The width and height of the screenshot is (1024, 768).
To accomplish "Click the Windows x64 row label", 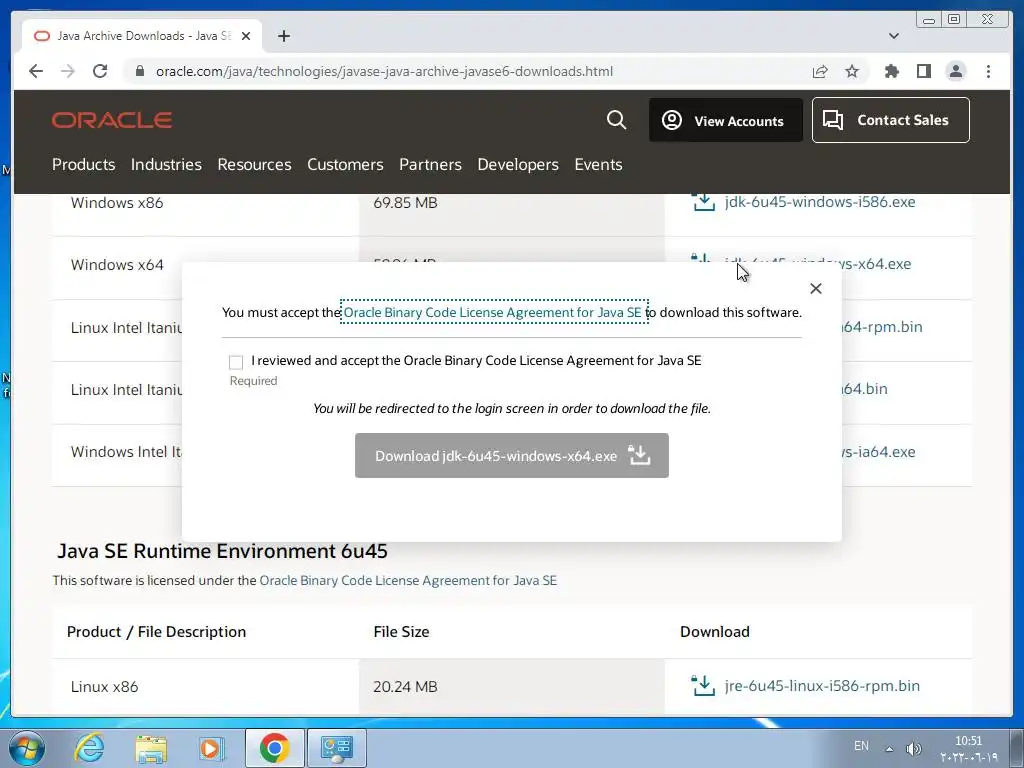I will [x=117, y=265].
